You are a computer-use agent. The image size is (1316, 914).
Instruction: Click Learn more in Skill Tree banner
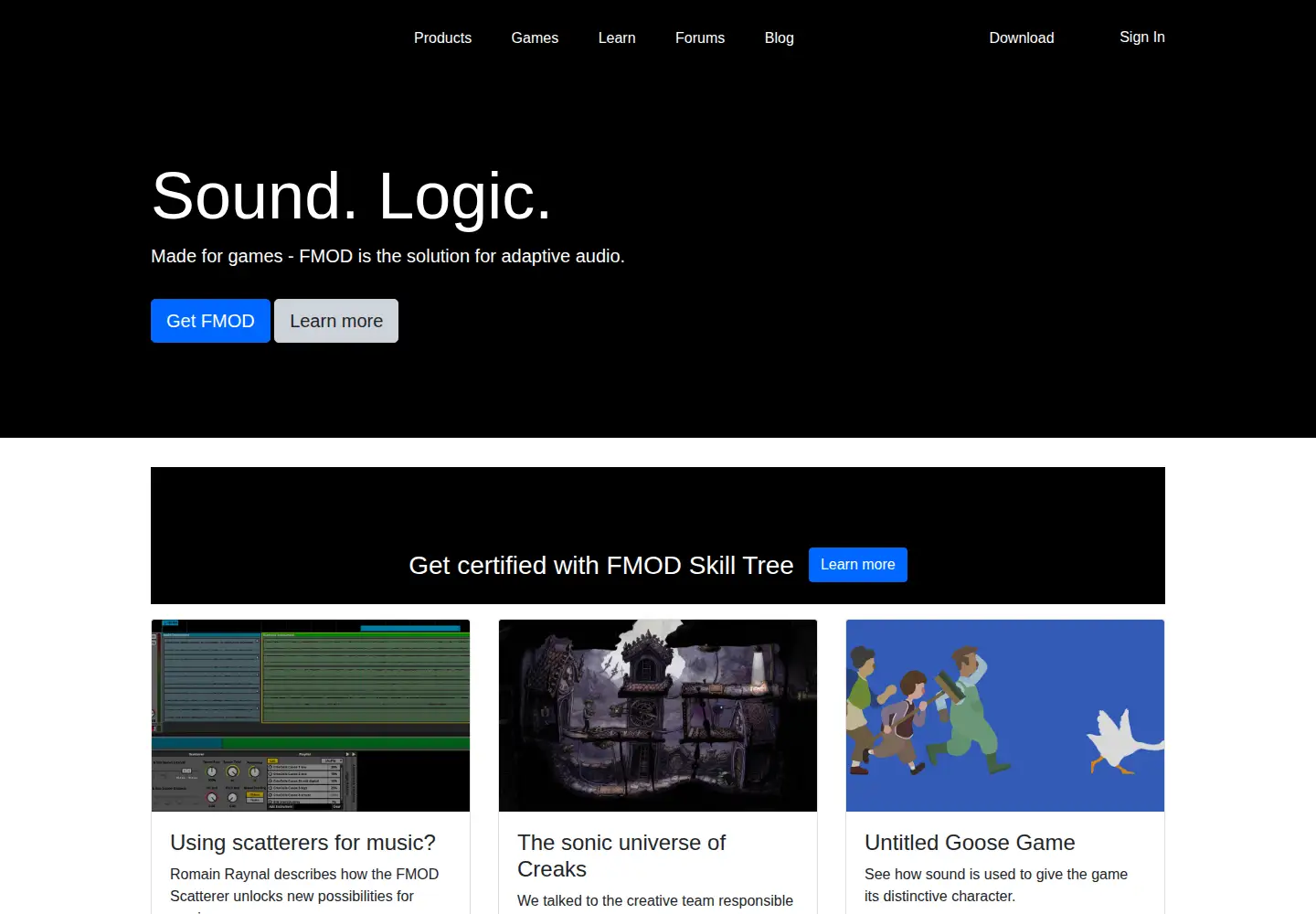click(x=858, y=565)
